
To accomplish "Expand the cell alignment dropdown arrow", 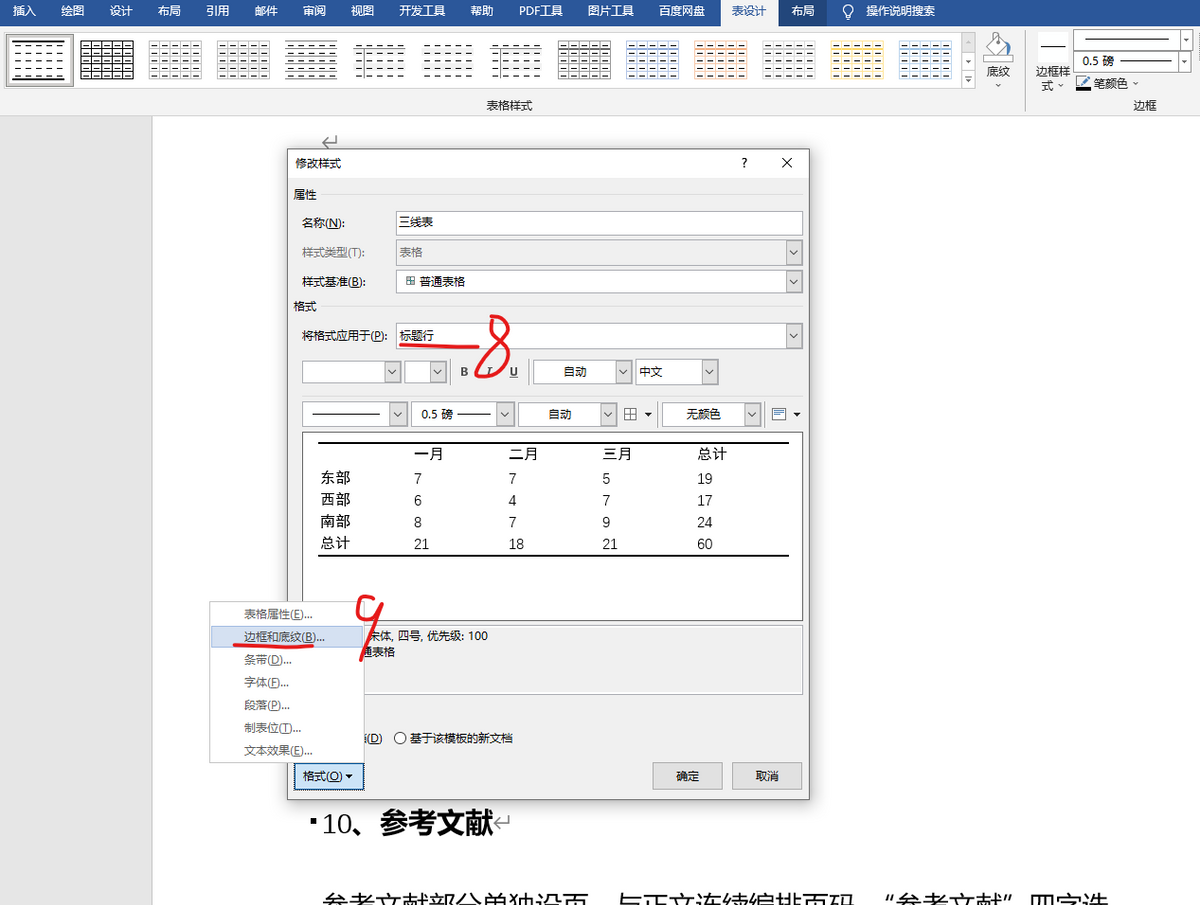I will coord(797,414).
